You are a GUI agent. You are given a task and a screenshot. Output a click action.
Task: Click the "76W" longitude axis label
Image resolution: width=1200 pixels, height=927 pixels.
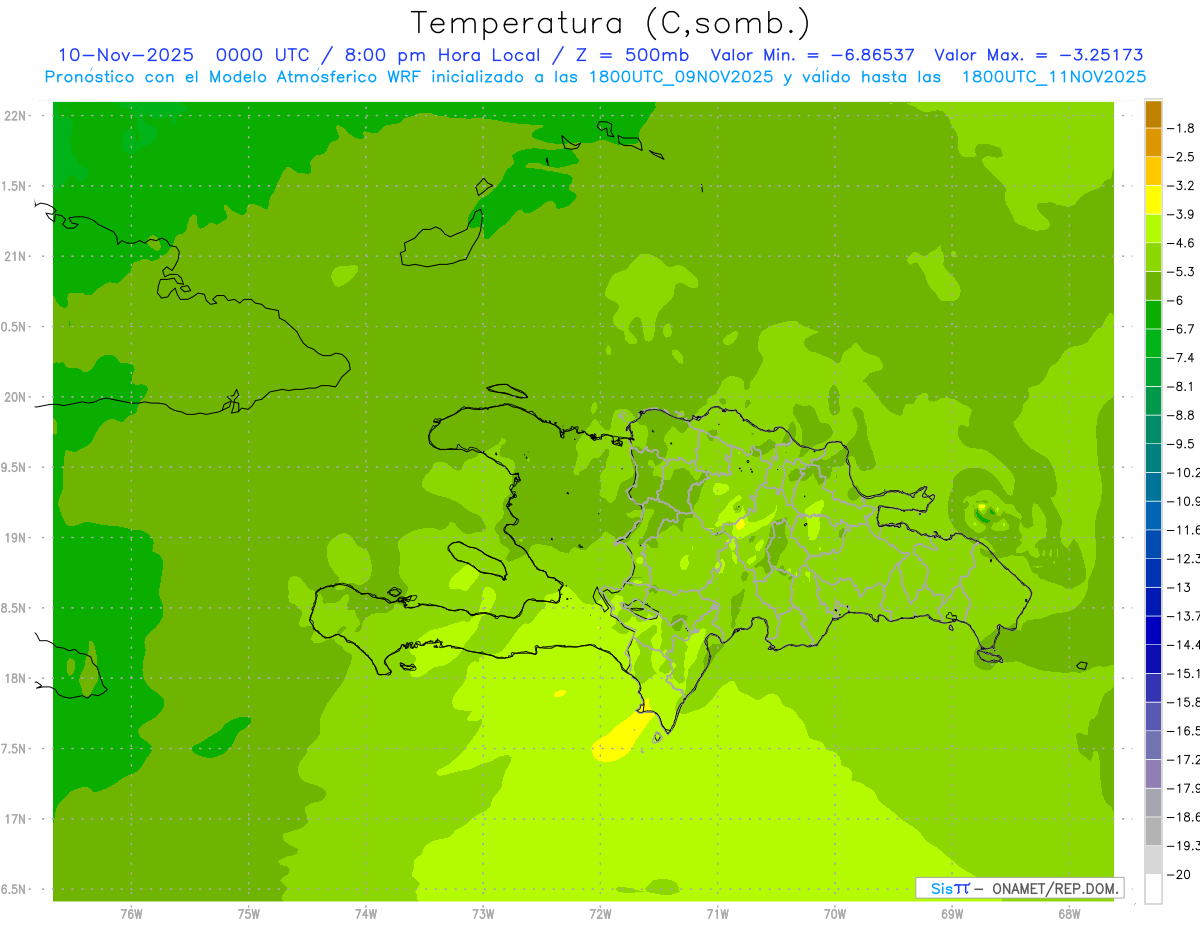tap(131, 914)
